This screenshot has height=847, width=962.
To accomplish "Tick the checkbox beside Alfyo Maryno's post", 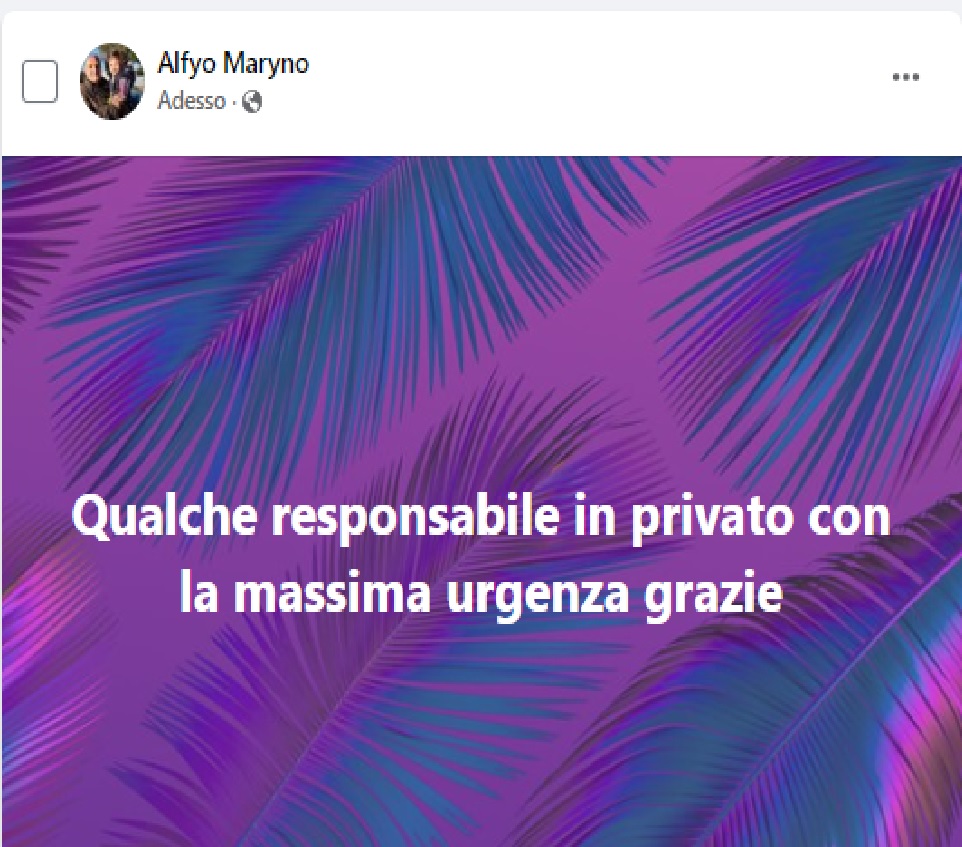I will tap(40, 81).
